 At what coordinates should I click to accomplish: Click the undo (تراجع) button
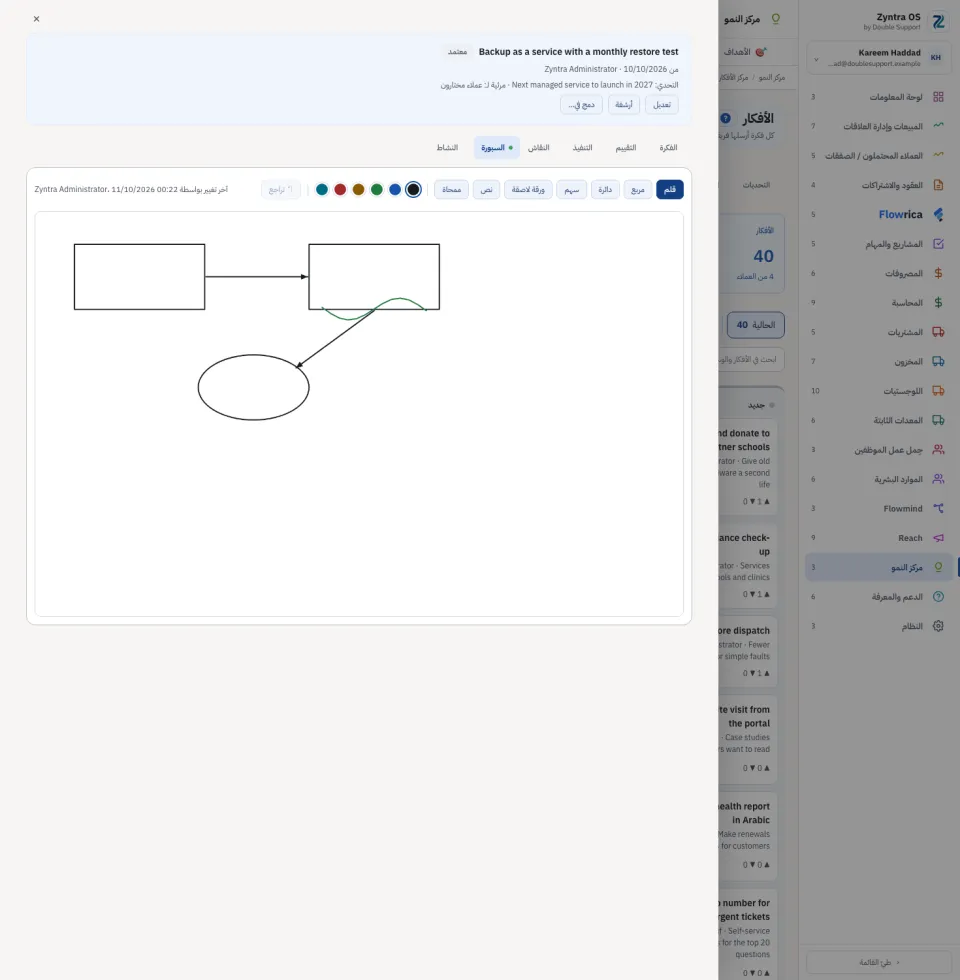281,189
